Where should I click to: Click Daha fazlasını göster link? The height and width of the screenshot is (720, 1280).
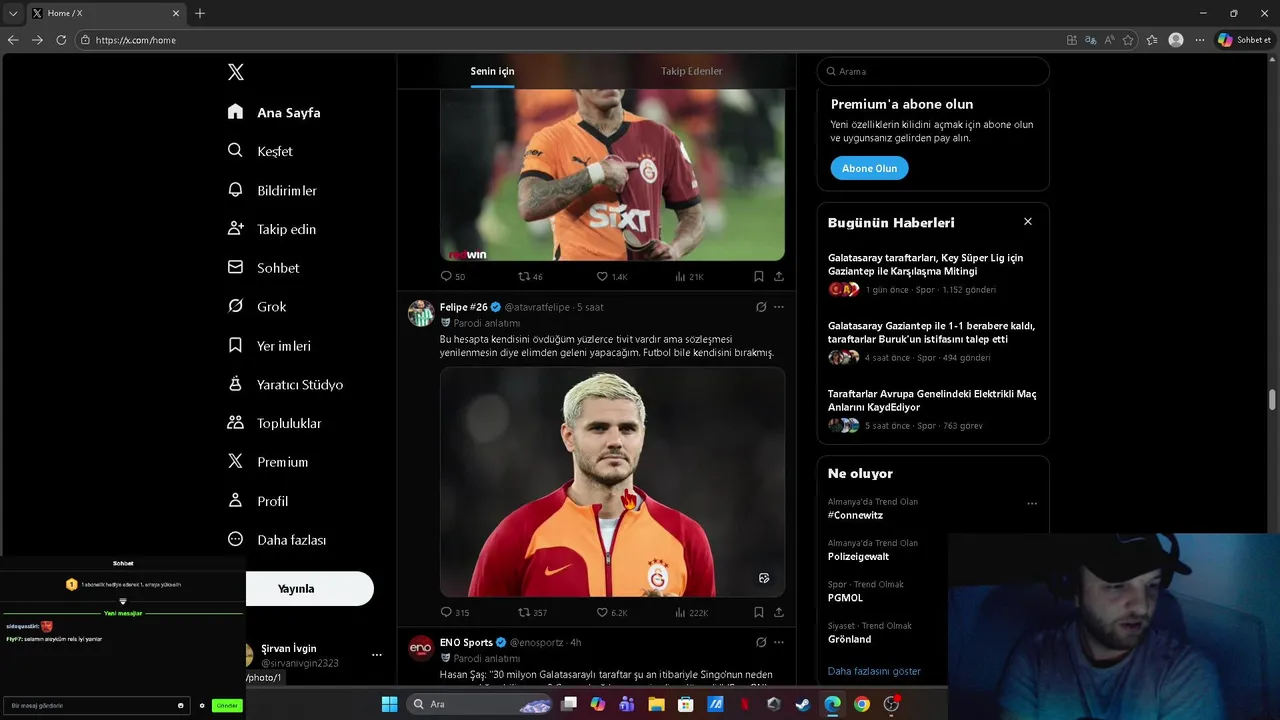click(874, 671)
